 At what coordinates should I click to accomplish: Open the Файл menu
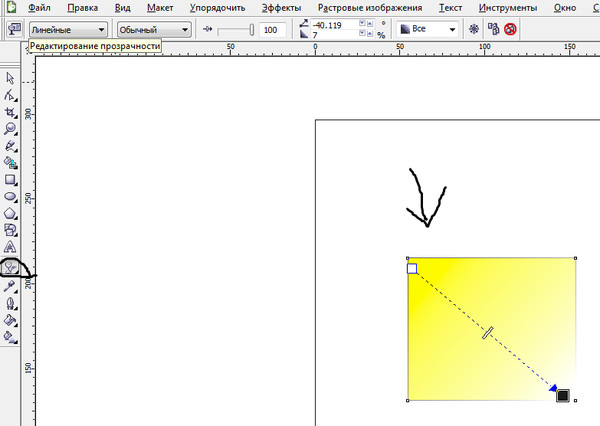(x=39, y=8)
